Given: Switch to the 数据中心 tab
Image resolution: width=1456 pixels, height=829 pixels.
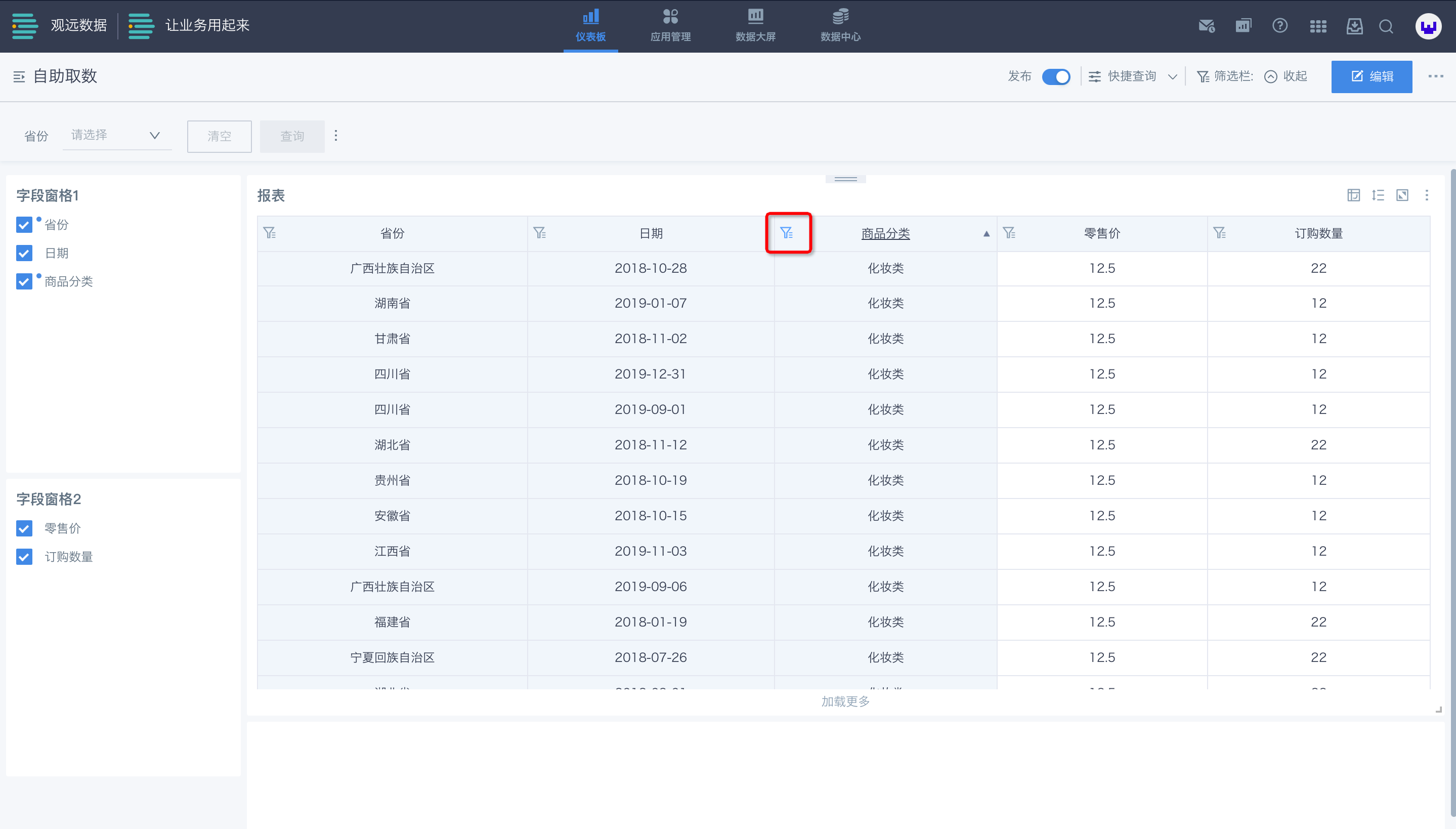Looking at the screenshot, I should click(x=840, y=26).
